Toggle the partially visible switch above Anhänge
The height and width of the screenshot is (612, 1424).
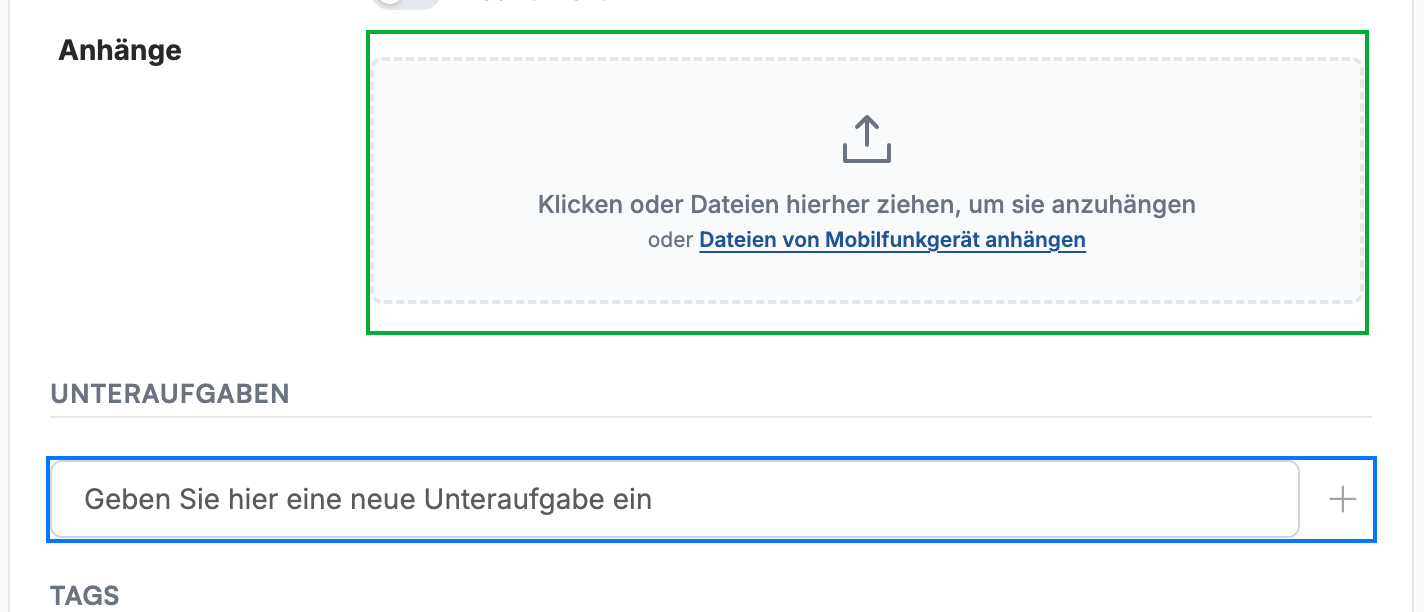click(x=405, y=3)
